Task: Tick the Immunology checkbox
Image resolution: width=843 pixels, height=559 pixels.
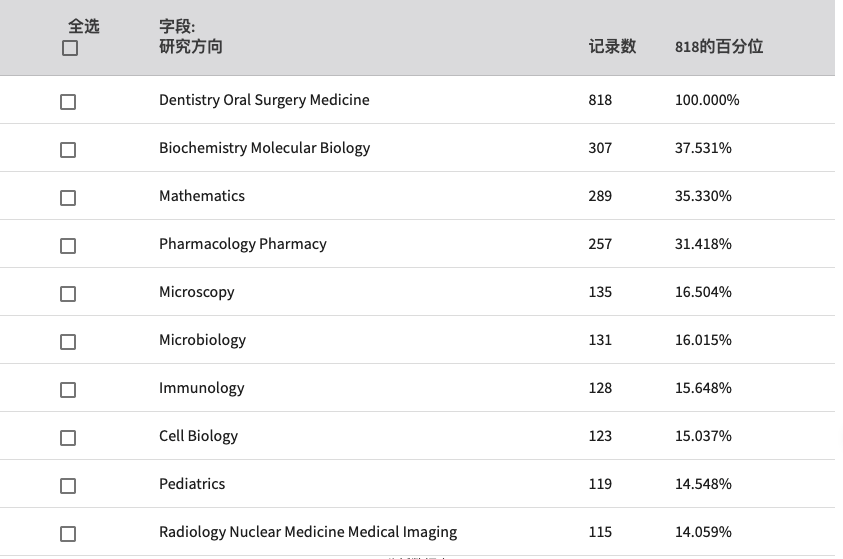Action: 68,390
